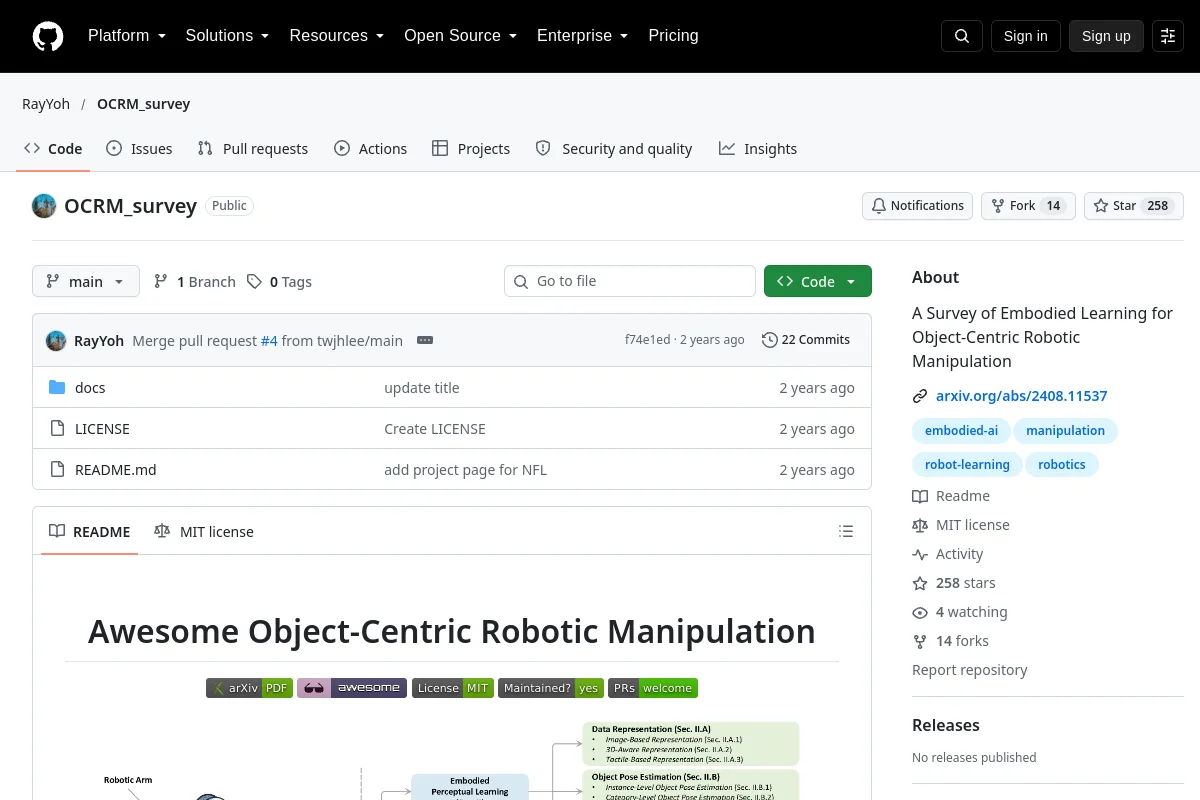The width and height of the screenshot is (1200, 800).
Task: Click the RayYoh owner breadcrumb link
Action: [46, 104]
